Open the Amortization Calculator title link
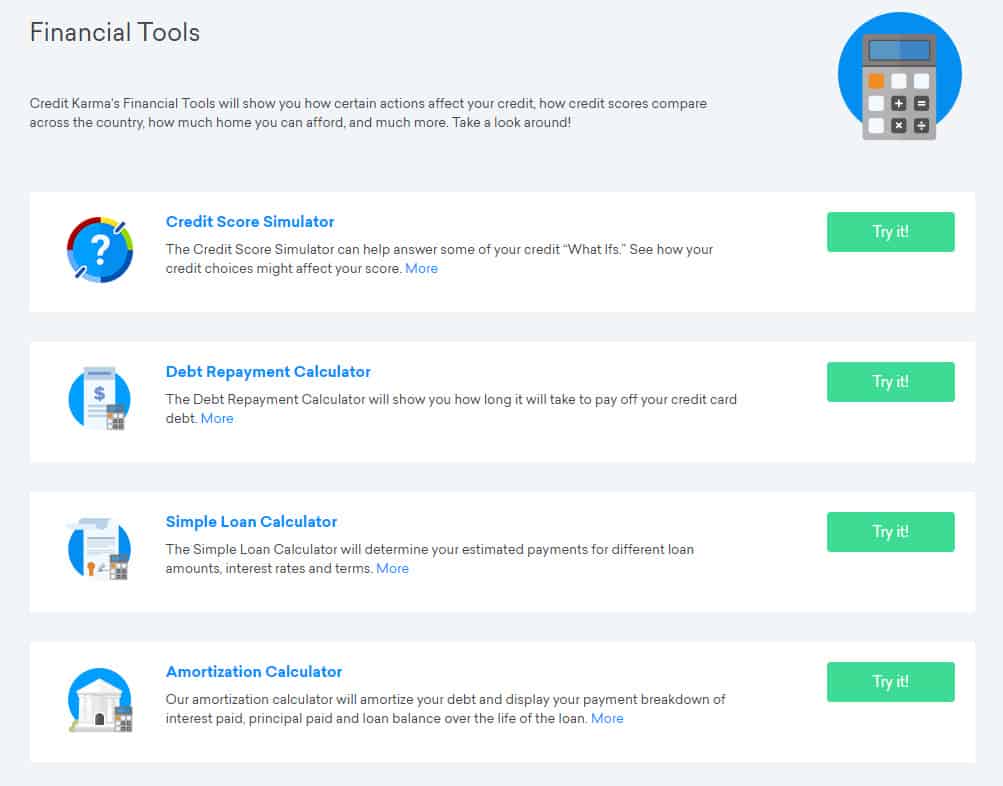This screenshot has height=786, width=1003. pos(254,672)
